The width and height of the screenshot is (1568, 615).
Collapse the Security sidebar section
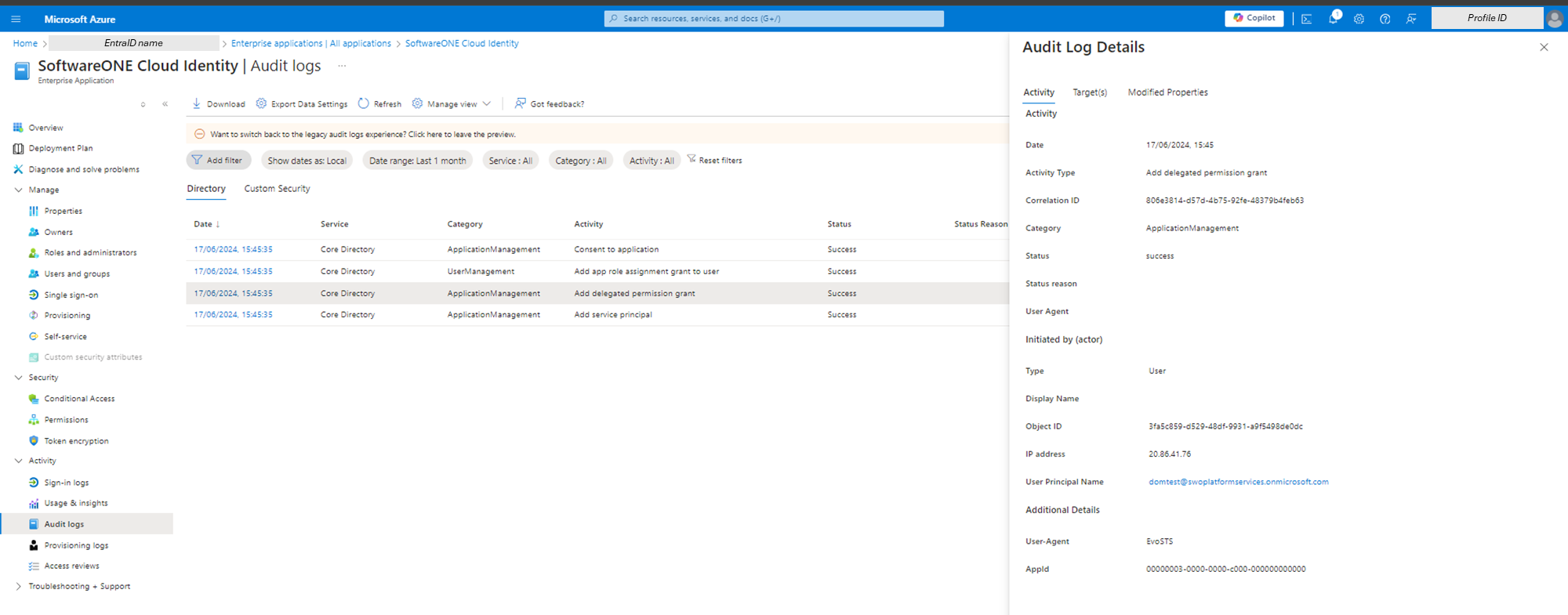click(x=19, y=378)
